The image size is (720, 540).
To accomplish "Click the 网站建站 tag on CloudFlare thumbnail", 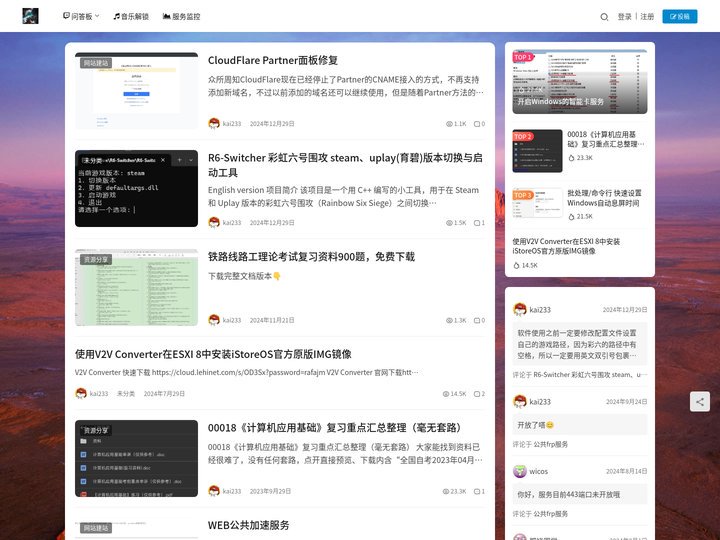I will [96, 63].
